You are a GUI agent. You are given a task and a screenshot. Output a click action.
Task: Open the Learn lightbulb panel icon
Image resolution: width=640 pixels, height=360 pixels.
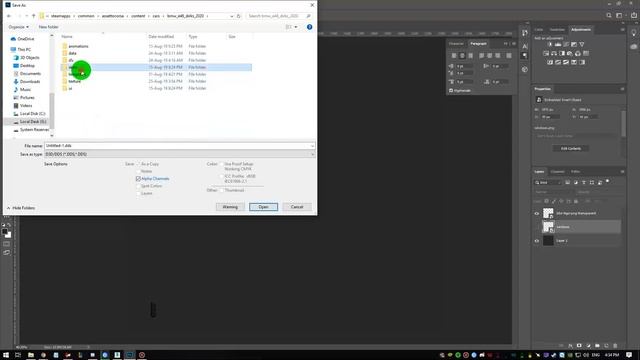click(x=633, y=33)
